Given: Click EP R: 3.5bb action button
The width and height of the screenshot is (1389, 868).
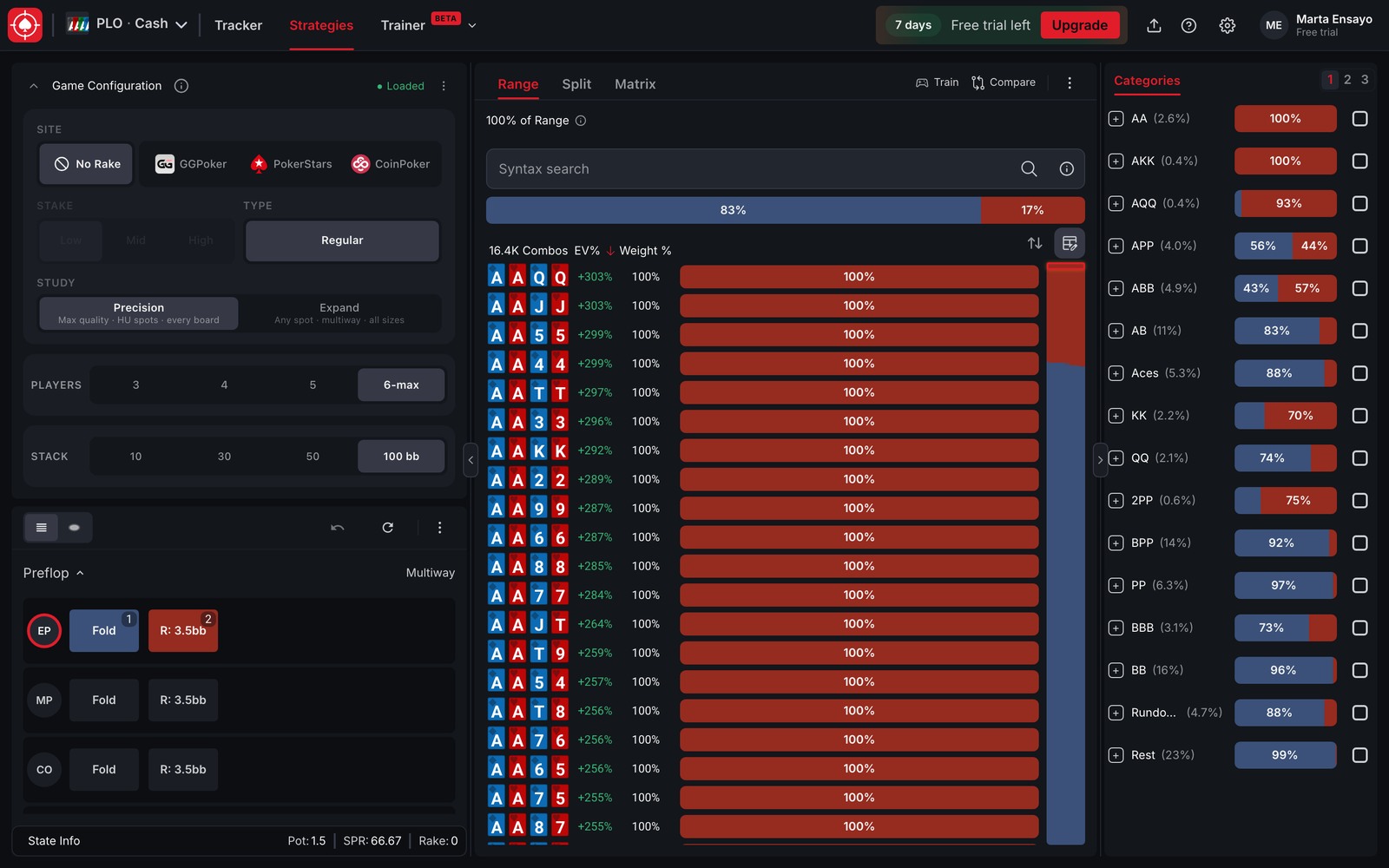Looking at the screenshot, I should click(183, 631).
